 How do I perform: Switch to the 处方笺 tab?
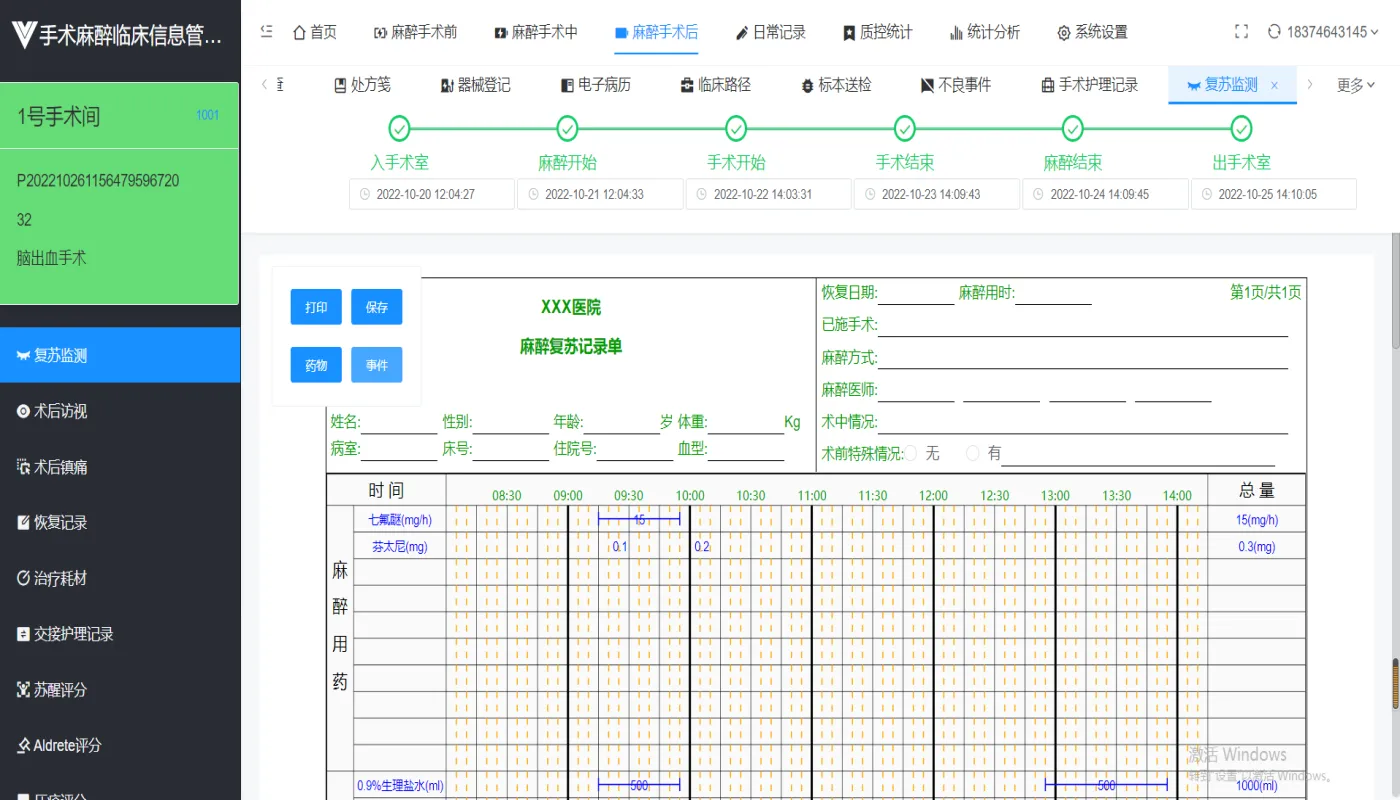pos(362,85)
